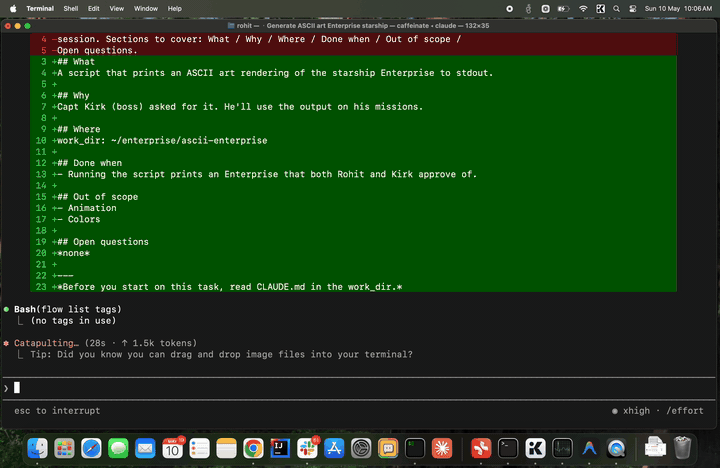Click the folder proxy icon in title bar
720x468 pixels.
tap(231, 26)
